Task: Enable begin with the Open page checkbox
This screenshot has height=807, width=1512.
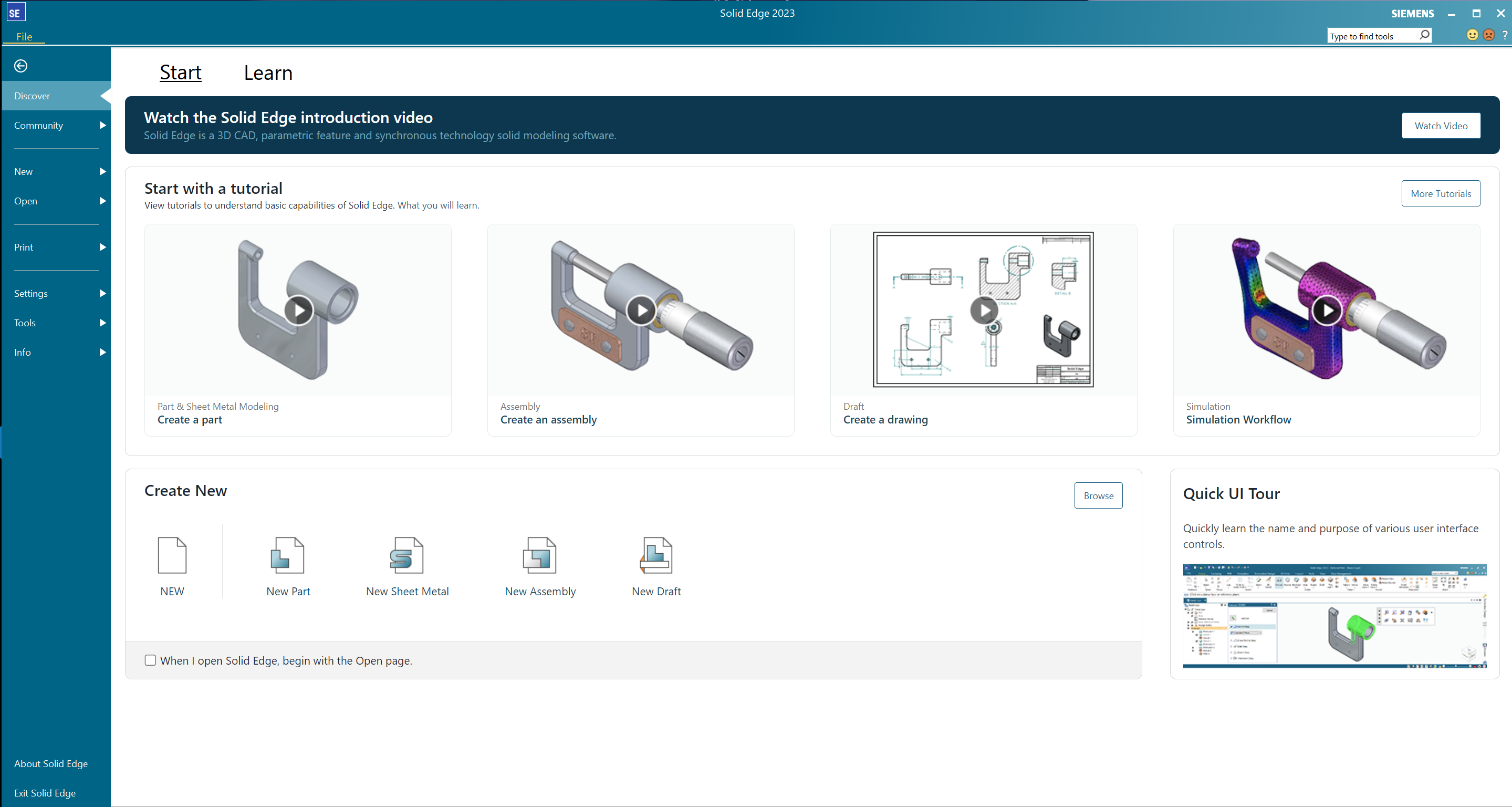Action: pyautogui.click(x=150, y=660)
